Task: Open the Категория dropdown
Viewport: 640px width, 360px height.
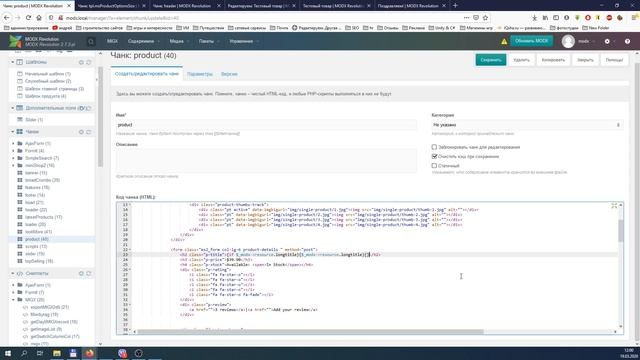Action: pos(527,125)
